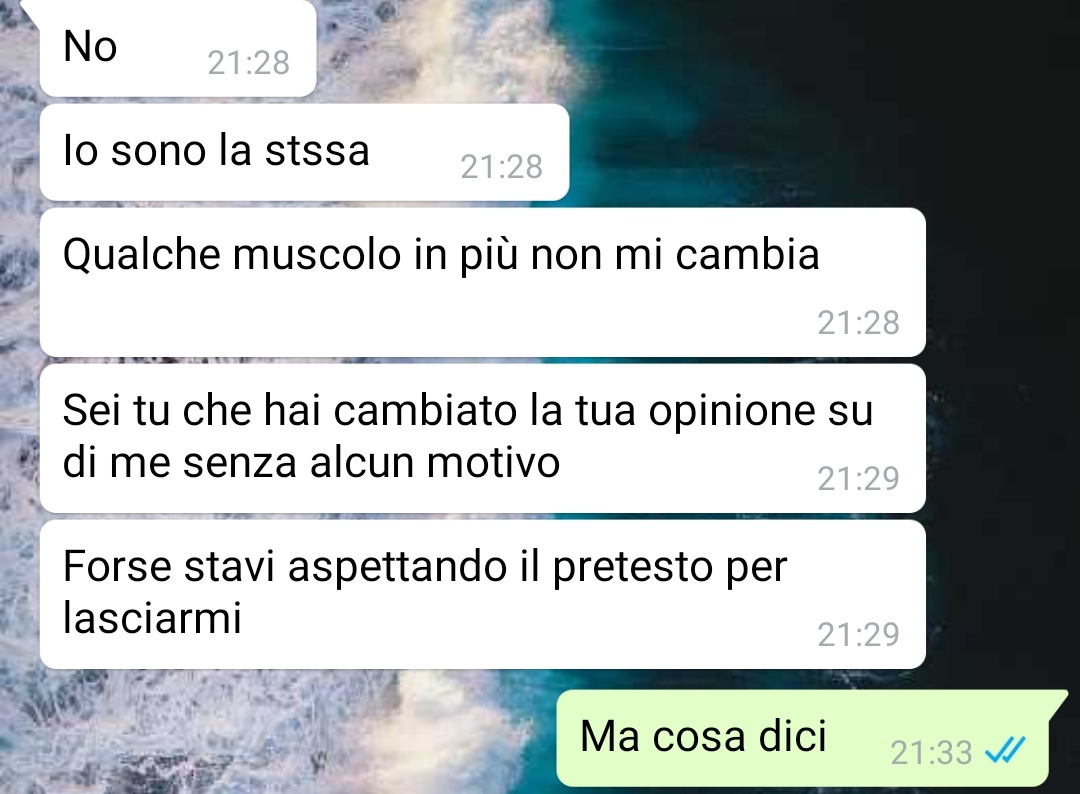Click the 21:29 time next to "lasciarmi"

(x=858, y=634)
